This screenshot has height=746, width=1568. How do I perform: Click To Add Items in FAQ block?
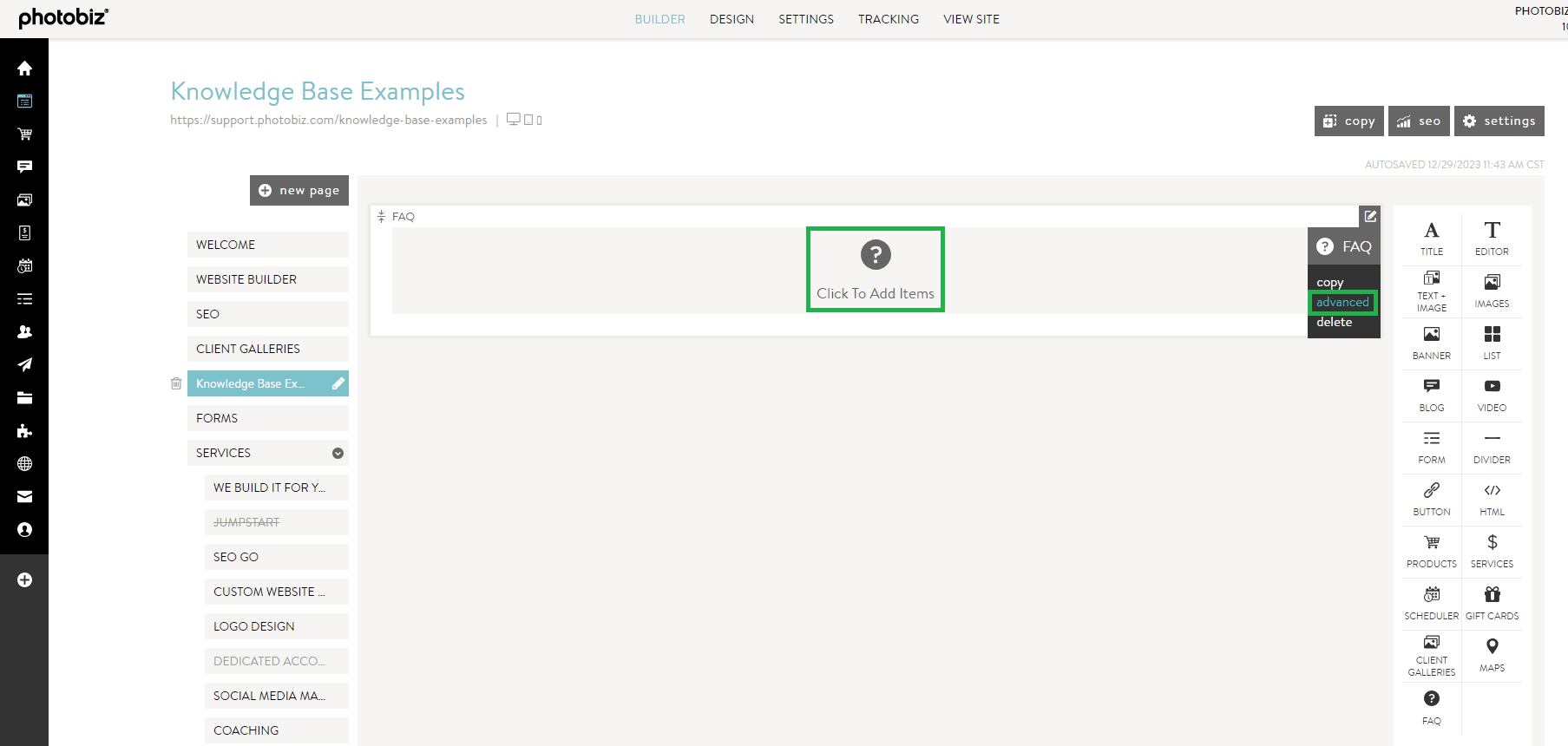[875, 270]
